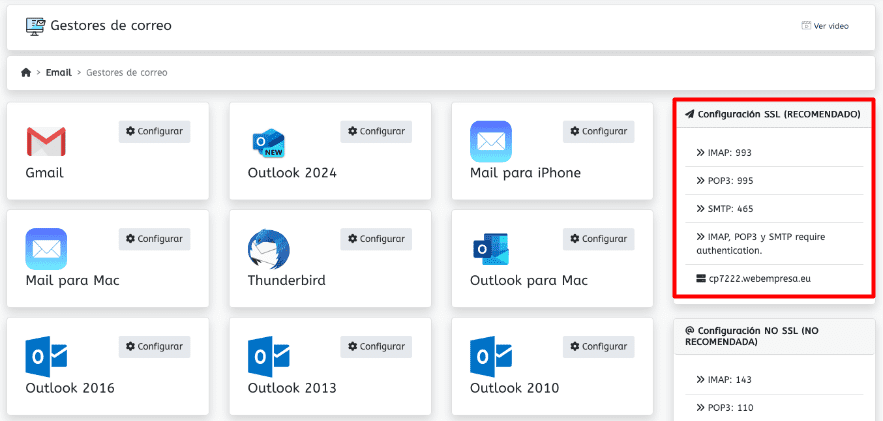Click the home icon in breadcrumb

(x=26, y=73)
